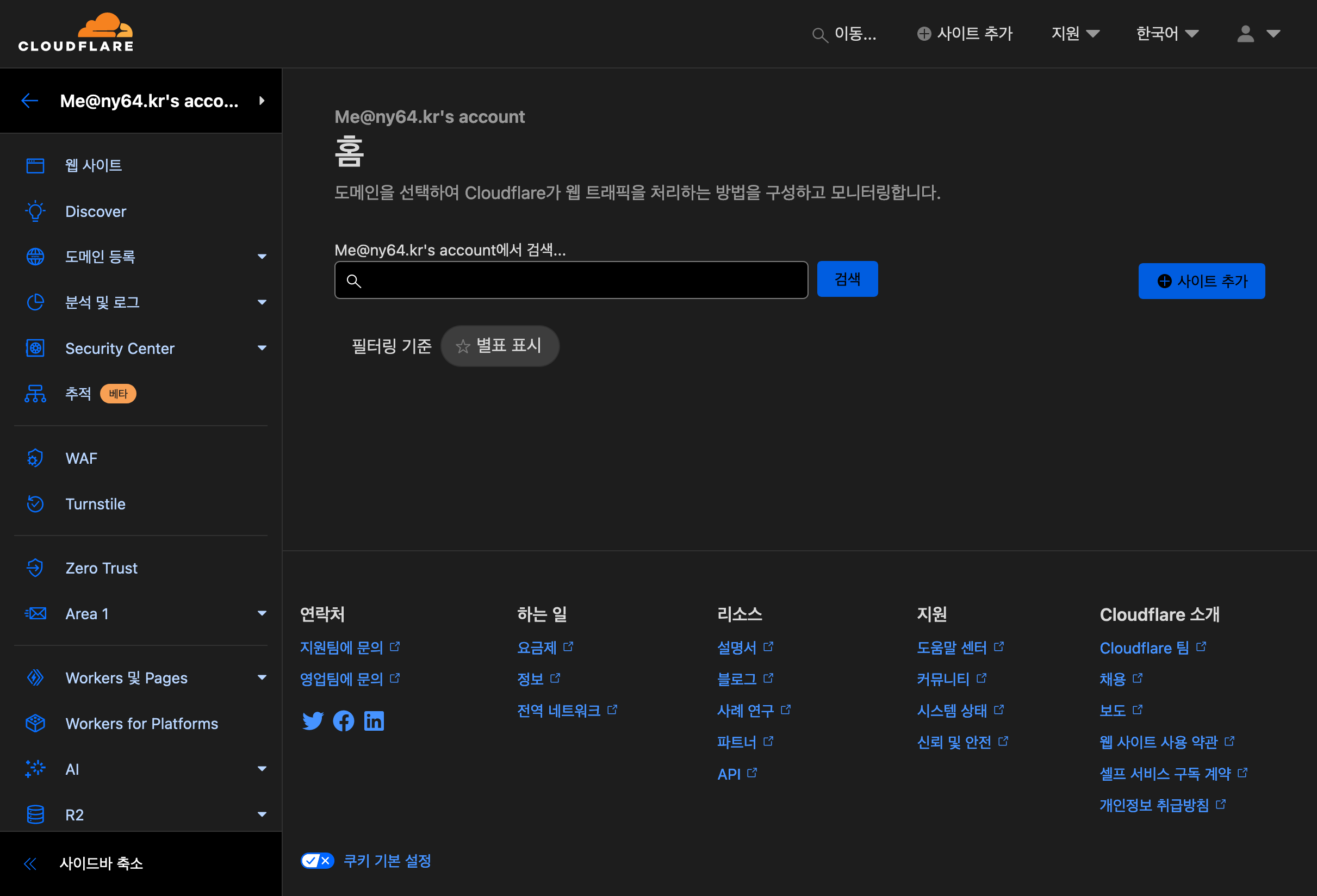Screen dimensions: 1317x896
Task: Click the 도메인 등록 globe icon
Action: pyautogui.click(x=35, y=257)
